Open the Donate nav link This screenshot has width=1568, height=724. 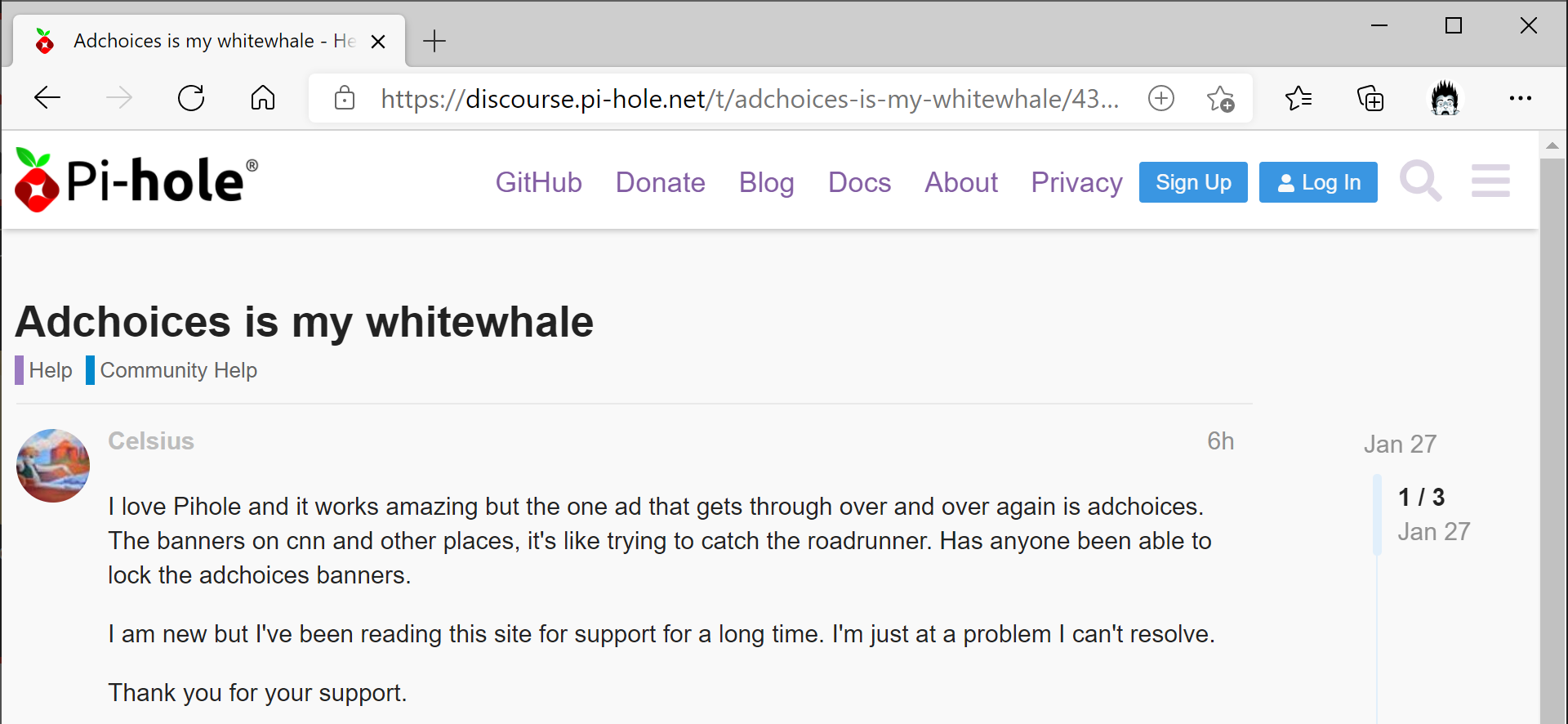(661, 182)
